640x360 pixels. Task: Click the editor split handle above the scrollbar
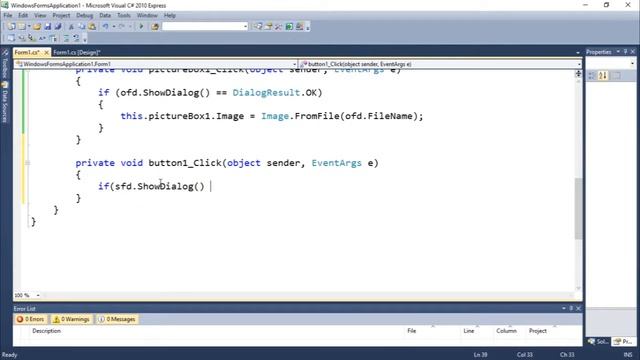click(x=578, y=73)
